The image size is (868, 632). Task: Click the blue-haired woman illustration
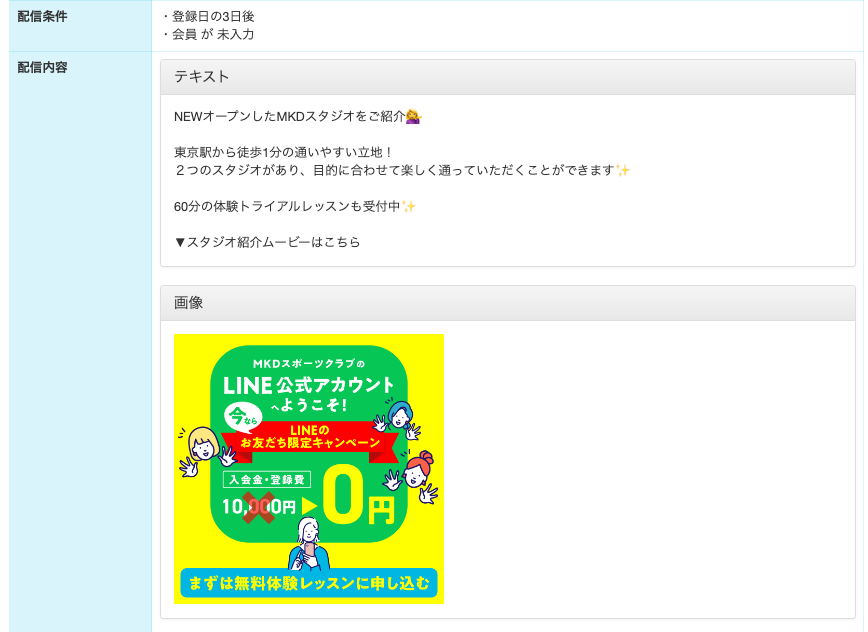pyautogui.click(x=398, y=419)
